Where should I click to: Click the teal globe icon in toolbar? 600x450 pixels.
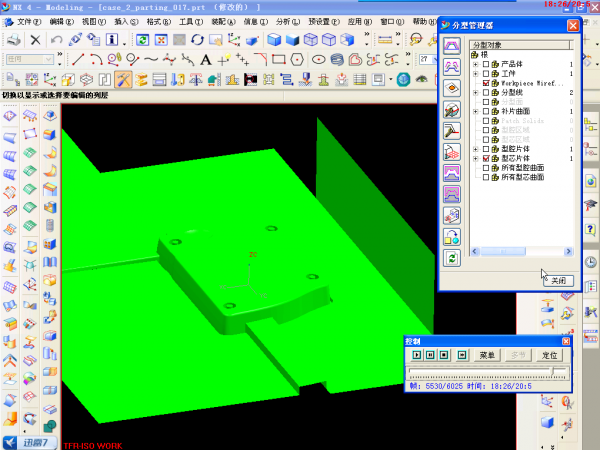403,80
